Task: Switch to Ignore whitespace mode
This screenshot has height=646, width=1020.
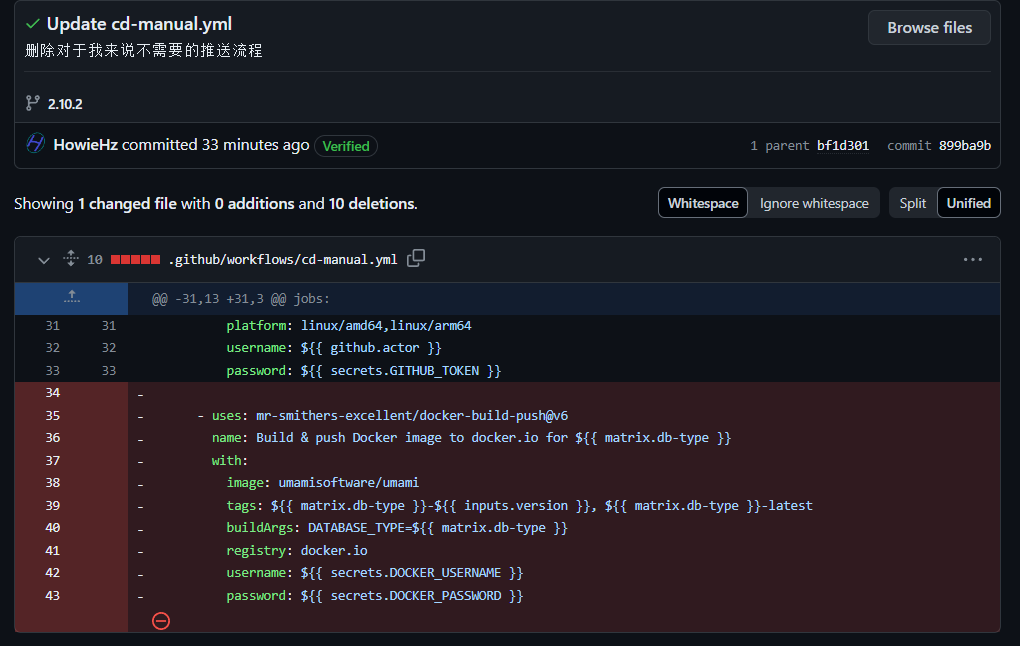Action: (x=814, y=203)
